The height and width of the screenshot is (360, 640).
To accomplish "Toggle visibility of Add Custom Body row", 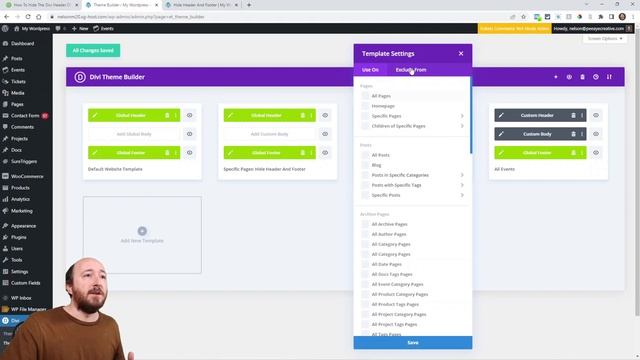I will point(325,134).
